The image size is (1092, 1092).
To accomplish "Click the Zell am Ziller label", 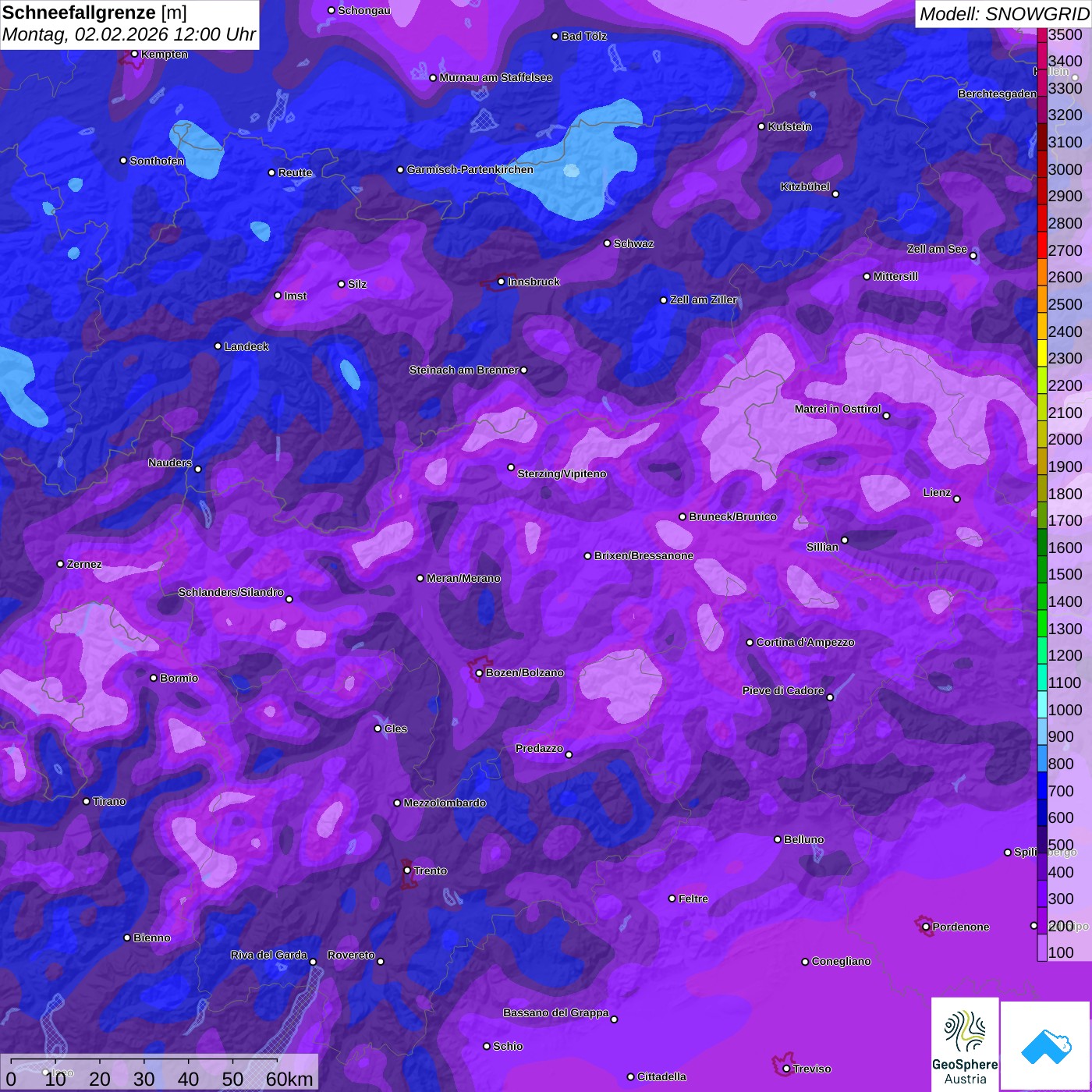I will point(703,300).
